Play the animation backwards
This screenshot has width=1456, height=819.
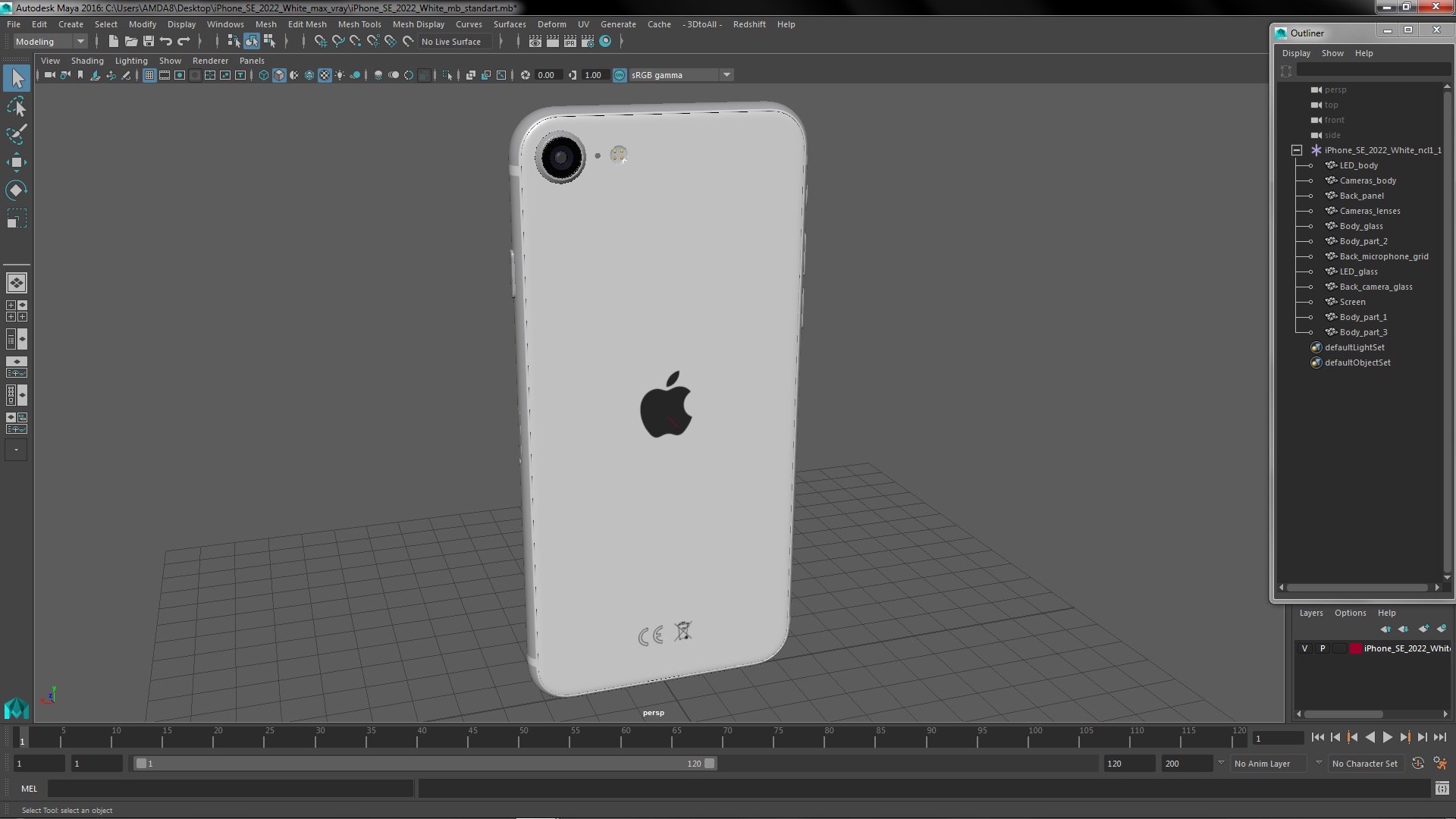[x=1370, y=737]
